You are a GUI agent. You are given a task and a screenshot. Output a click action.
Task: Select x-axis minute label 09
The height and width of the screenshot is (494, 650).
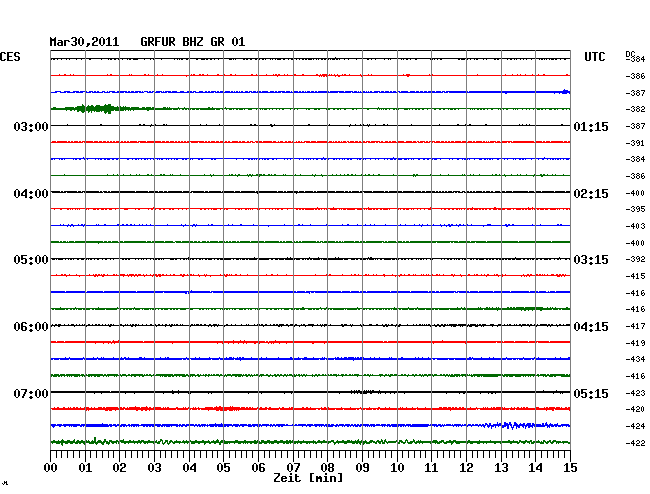pyautogui.click(x=362, y=468)
